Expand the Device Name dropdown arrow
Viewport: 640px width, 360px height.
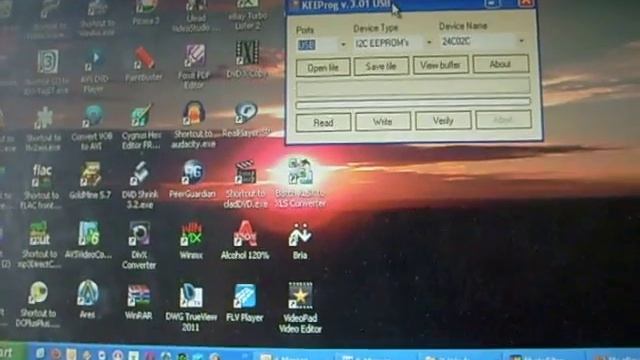[x=521, y=41]
